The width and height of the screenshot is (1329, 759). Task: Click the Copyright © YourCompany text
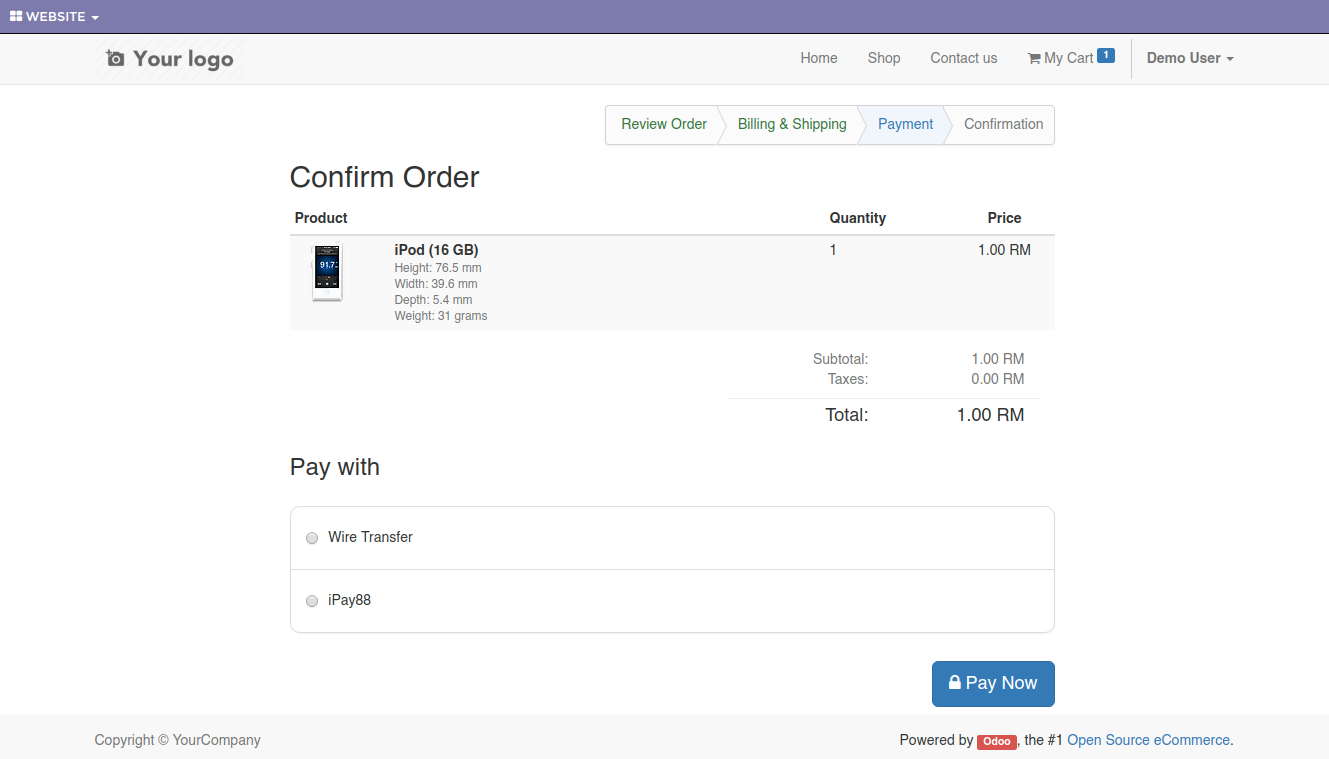pyautogui.click(x=178, y=740)
